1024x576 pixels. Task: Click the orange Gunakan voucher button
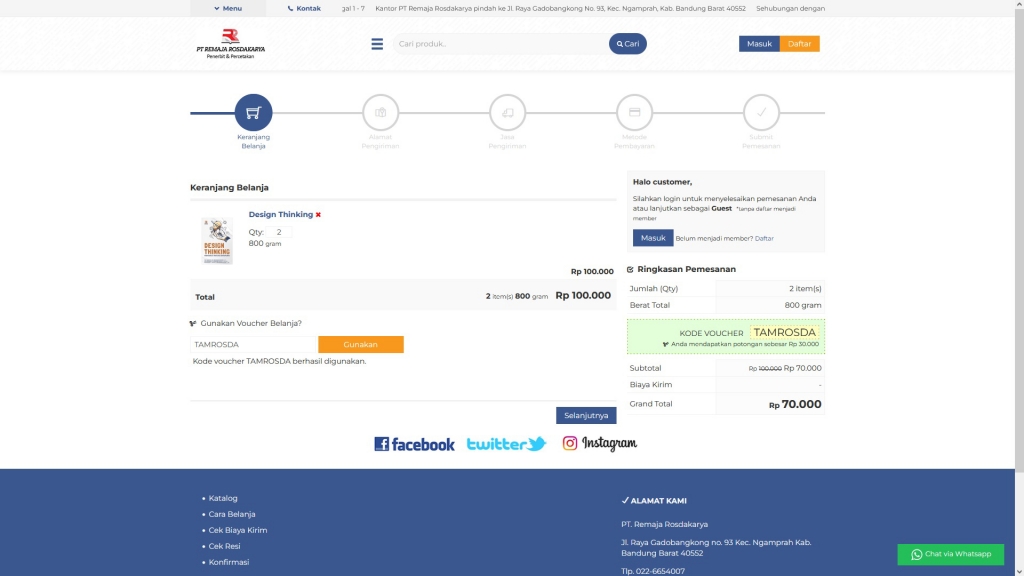[x=360, y=344]
